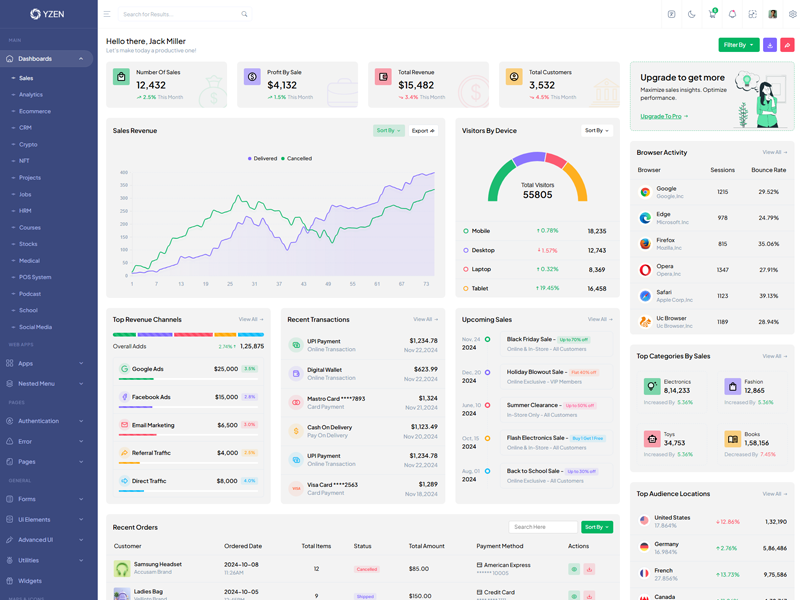
Task: Open the shopping cart in header
Action: [712, 14]
